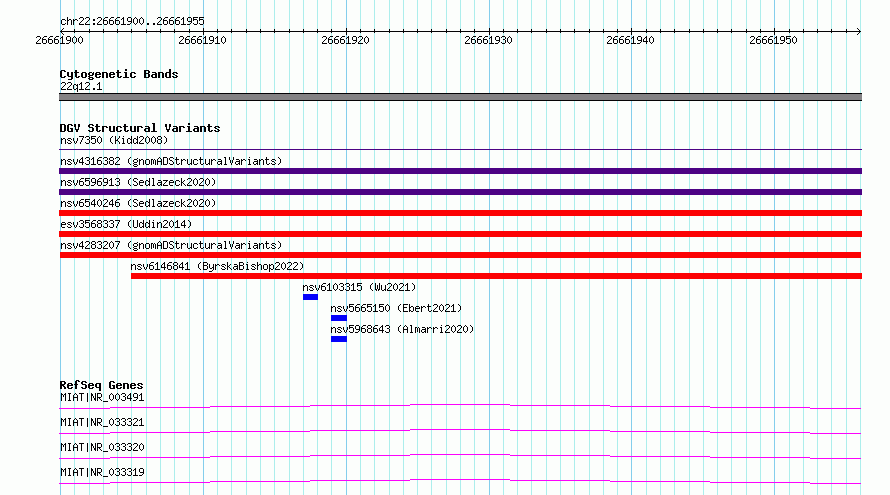This screenshot has height=495, width=890.
Task: Open variant esv3568337 (Uddin2014) label
Action: tap(126, 224)
